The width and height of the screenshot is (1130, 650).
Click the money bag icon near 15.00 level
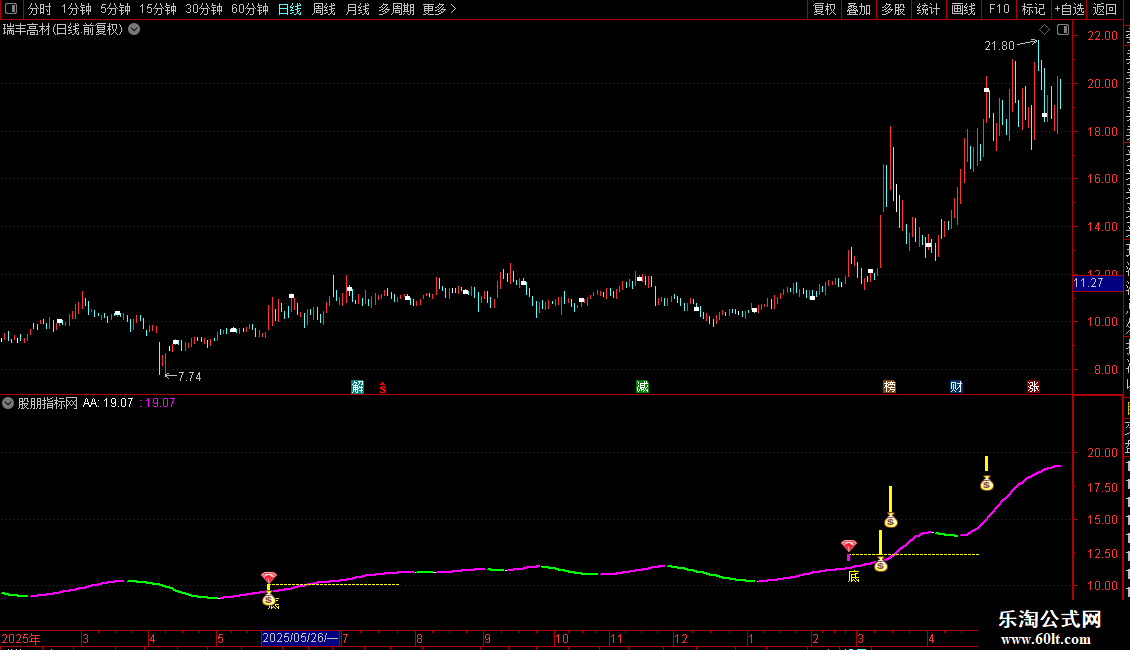pyautogui.click(x=891, y=520)
